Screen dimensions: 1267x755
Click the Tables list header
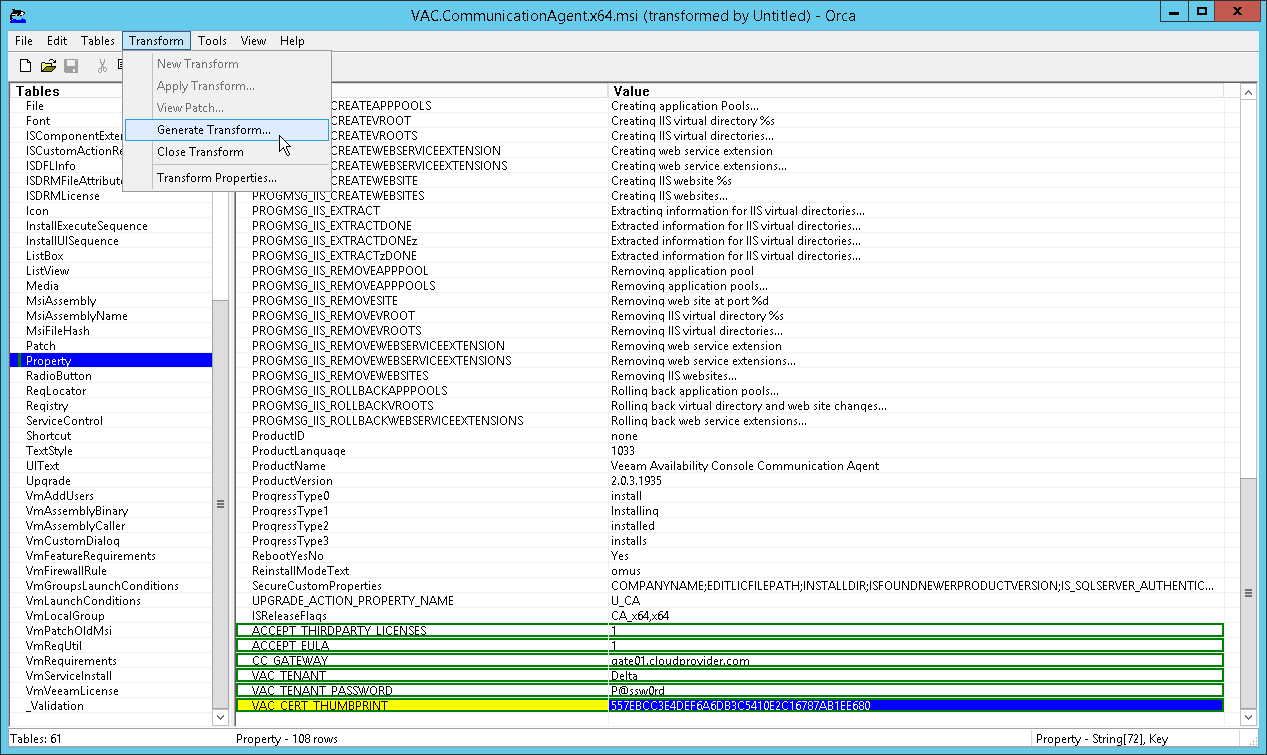click(111, 91)
